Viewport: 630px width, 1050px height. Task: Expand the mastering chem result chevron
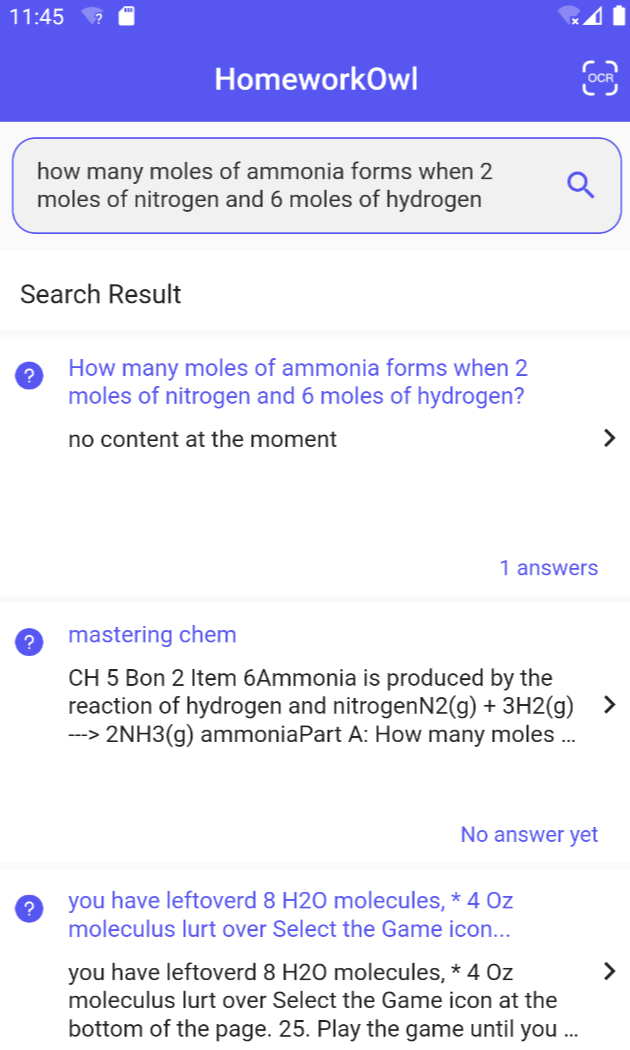(610, 705)
